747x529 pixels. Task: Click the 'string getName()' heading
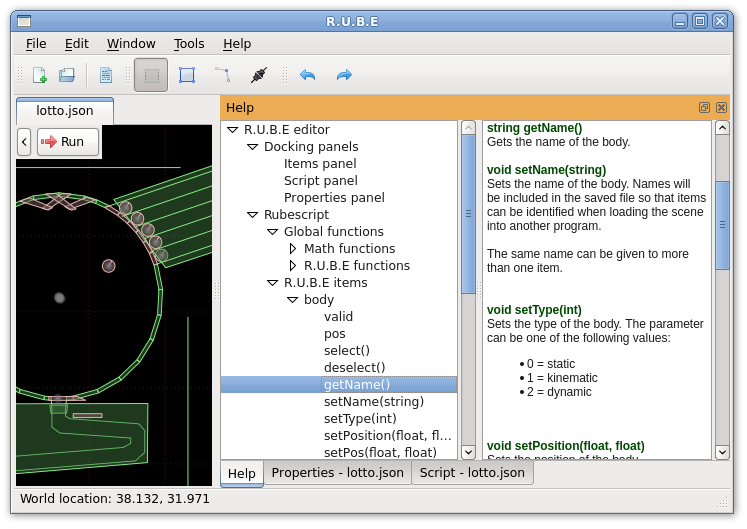534,128
